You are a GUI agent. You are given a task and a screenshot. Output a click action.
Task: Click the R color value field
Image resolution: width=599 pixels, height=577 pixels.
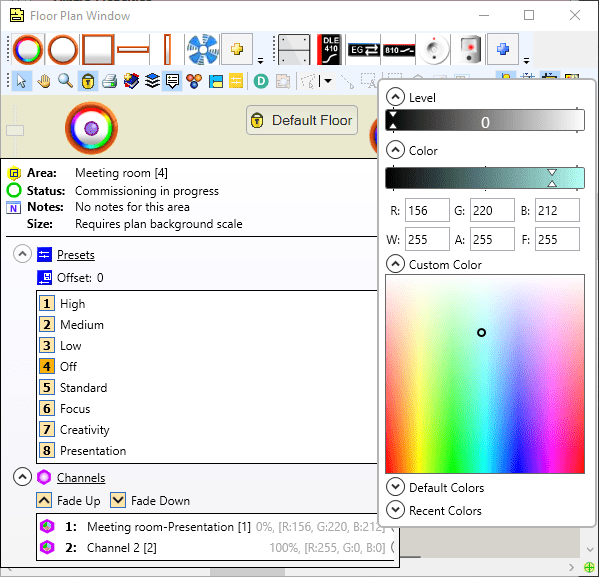click(x=427, y=210)
